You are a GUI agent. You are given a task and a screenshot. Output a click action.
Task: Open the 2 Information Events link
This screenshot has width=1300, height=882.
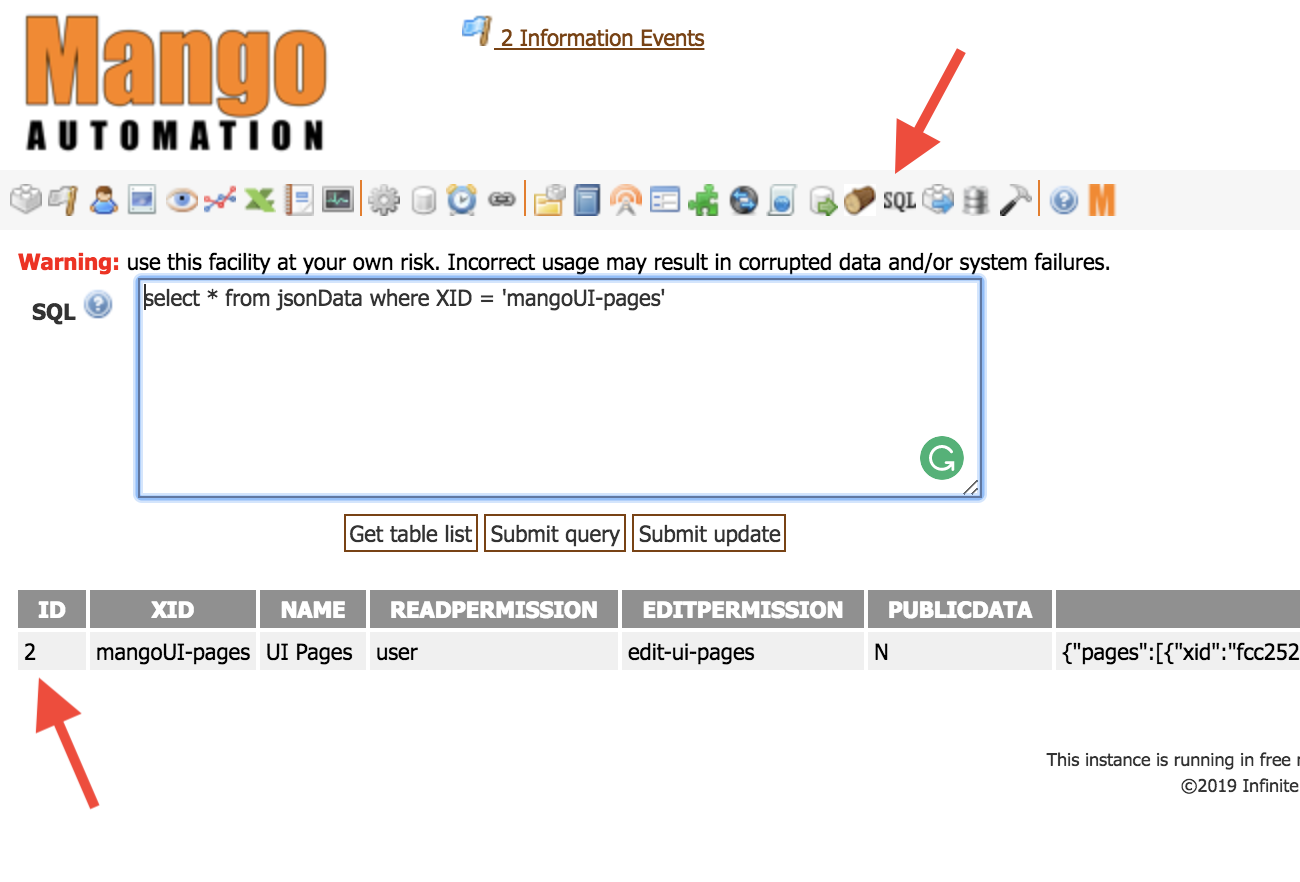602,38
